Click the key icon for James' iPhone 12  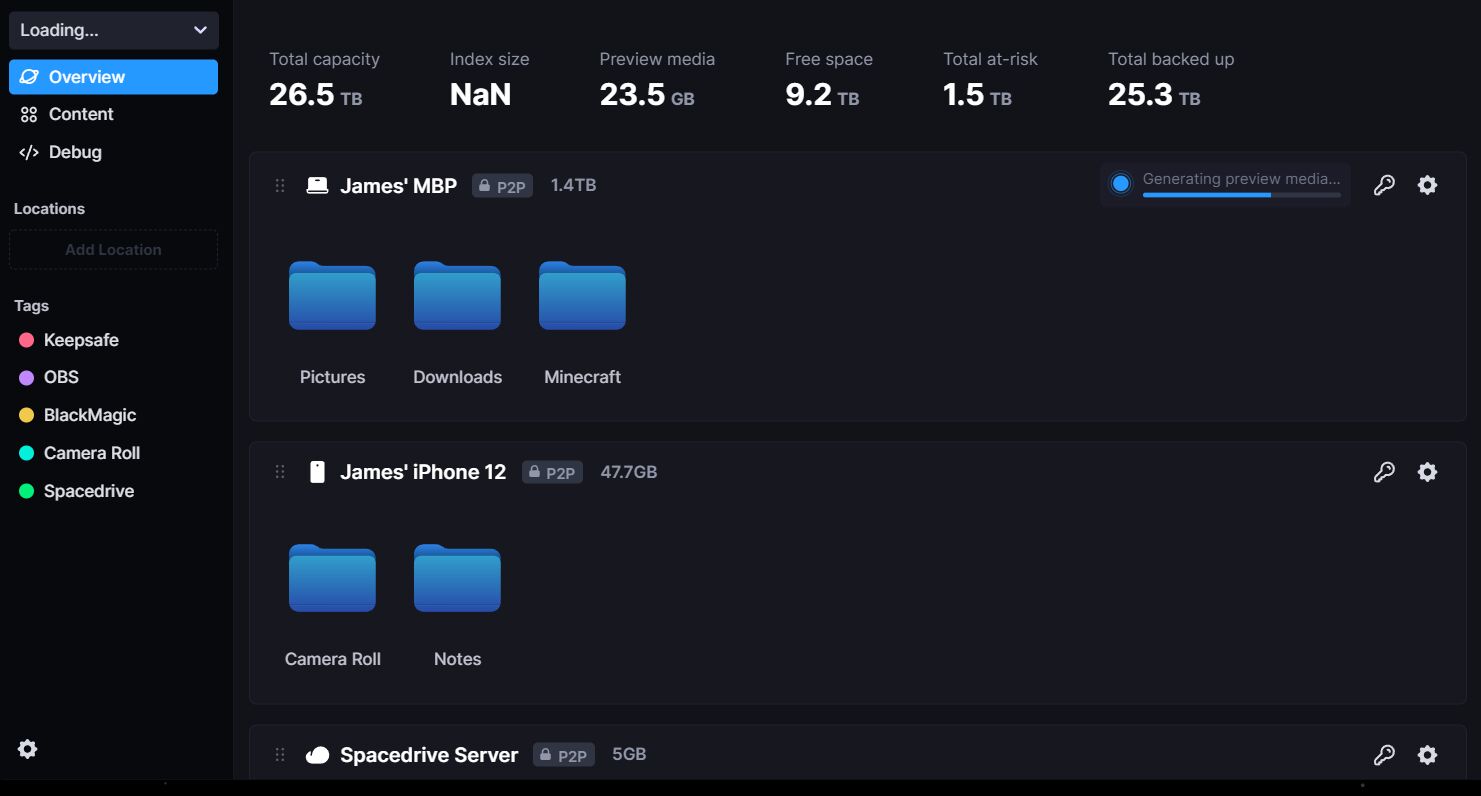pyautogui.click(x=1384, y=472)
